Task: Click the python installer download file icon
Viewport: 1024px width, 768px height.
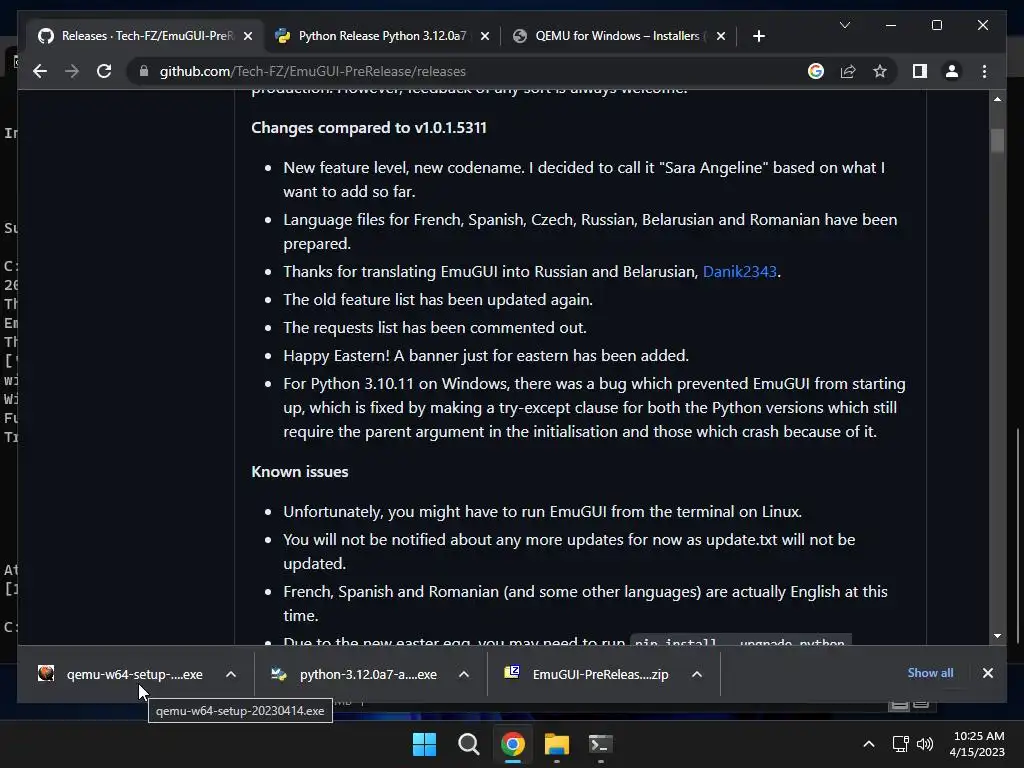Action: 279,673
